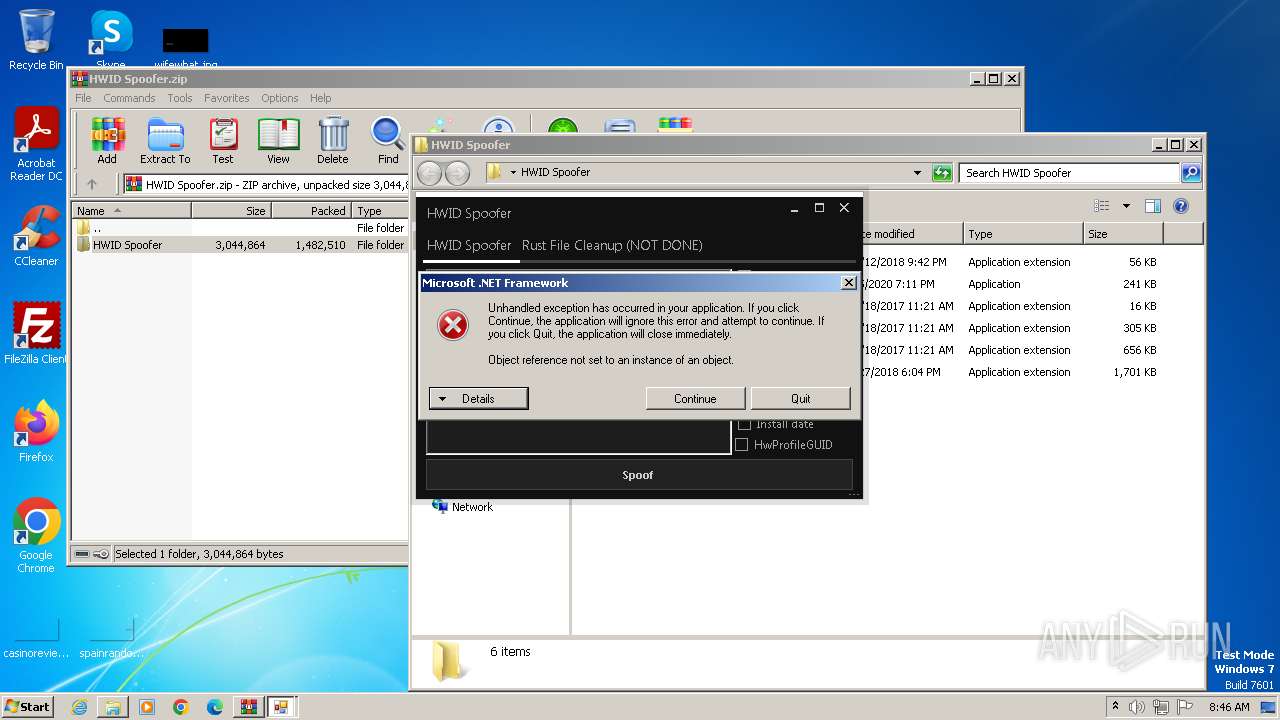
Task: Expand the folder path arrow before HWID Spoofer
Action: point(513,173)
